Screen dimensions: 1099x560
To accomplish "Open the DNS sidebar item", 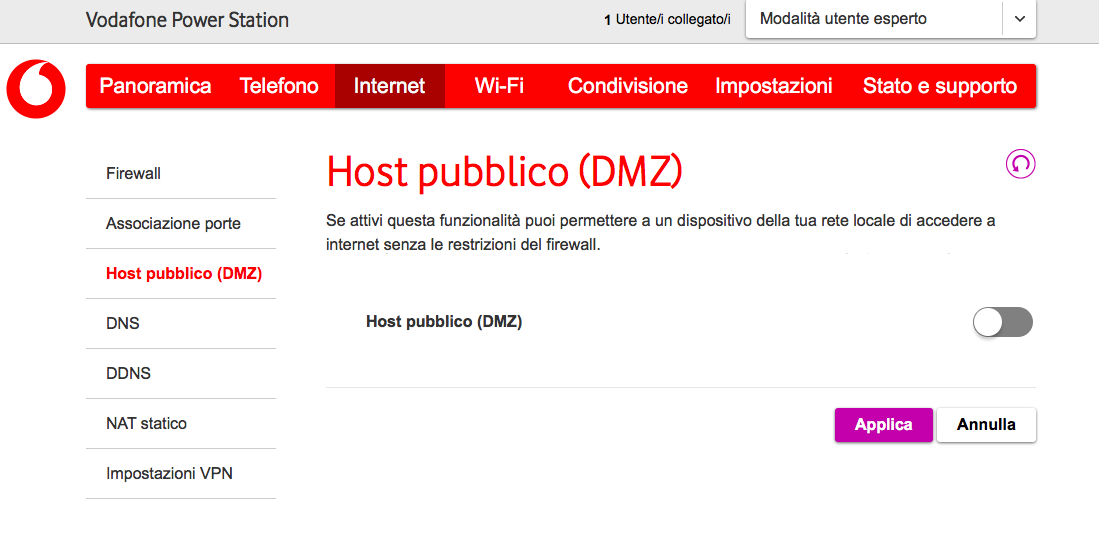I will click(122, 324).
